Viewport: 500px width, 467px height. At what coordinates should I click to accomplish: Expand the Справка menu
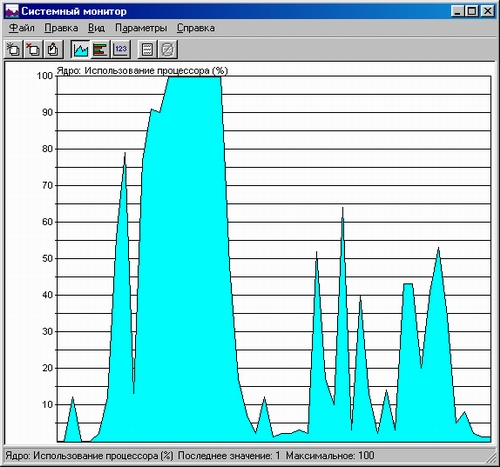click(x=196, y=28)
